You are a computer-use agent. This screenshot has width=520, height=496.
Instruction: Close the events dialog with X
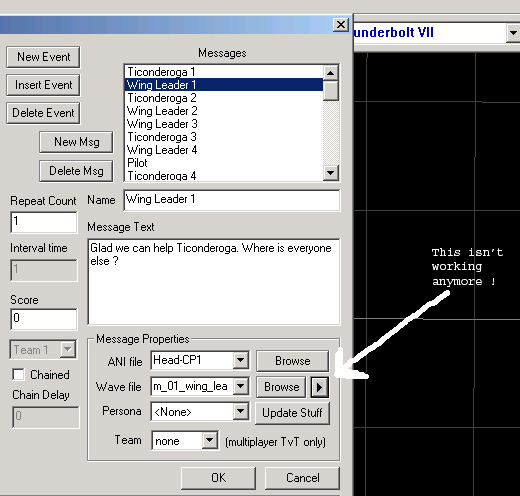tap(341, 25)
